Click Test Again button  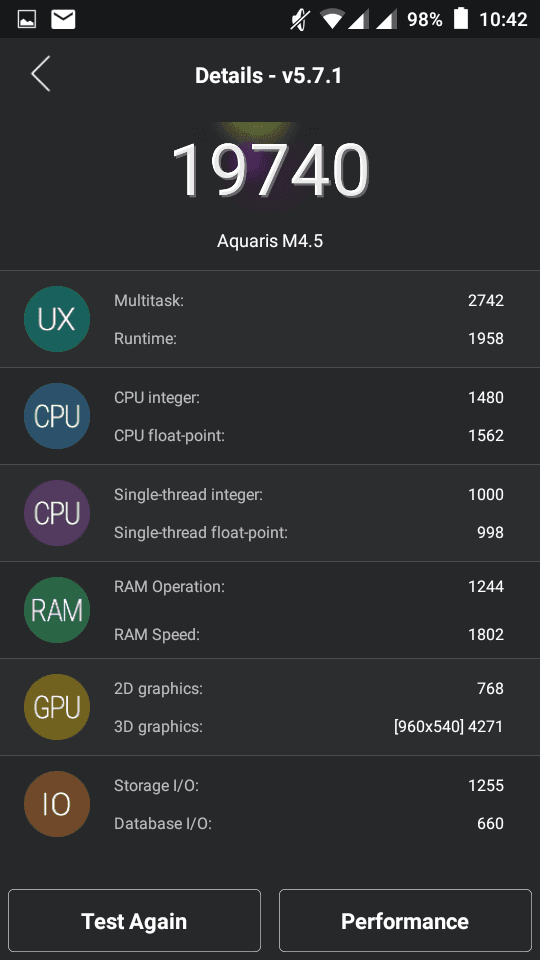[134, 920]
